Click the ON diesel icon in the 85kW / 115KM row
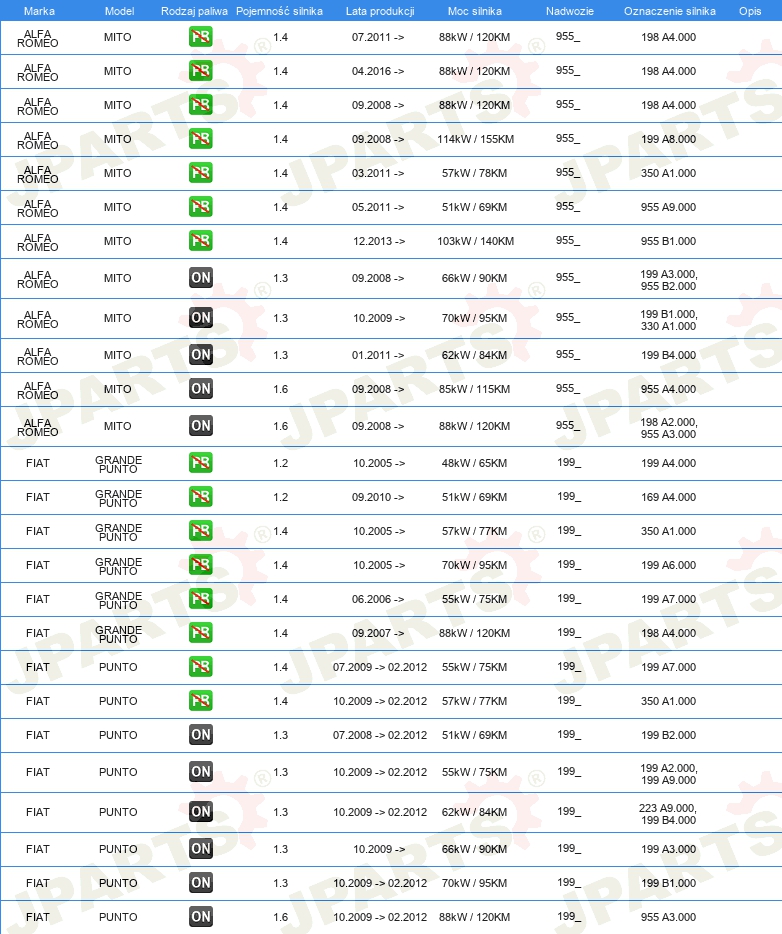782x934 pixels. tap(200, 388)
